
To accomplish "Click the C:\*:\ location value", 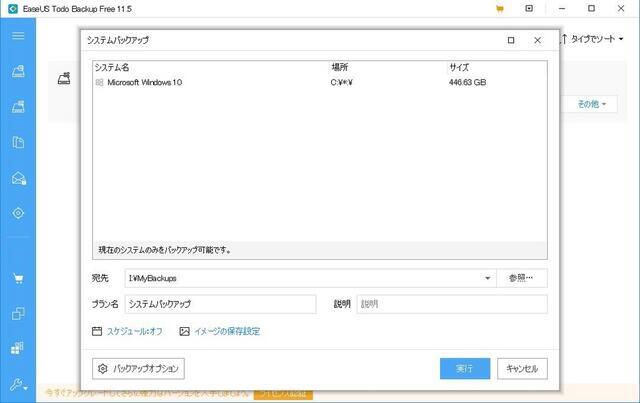I will [342, 82].
